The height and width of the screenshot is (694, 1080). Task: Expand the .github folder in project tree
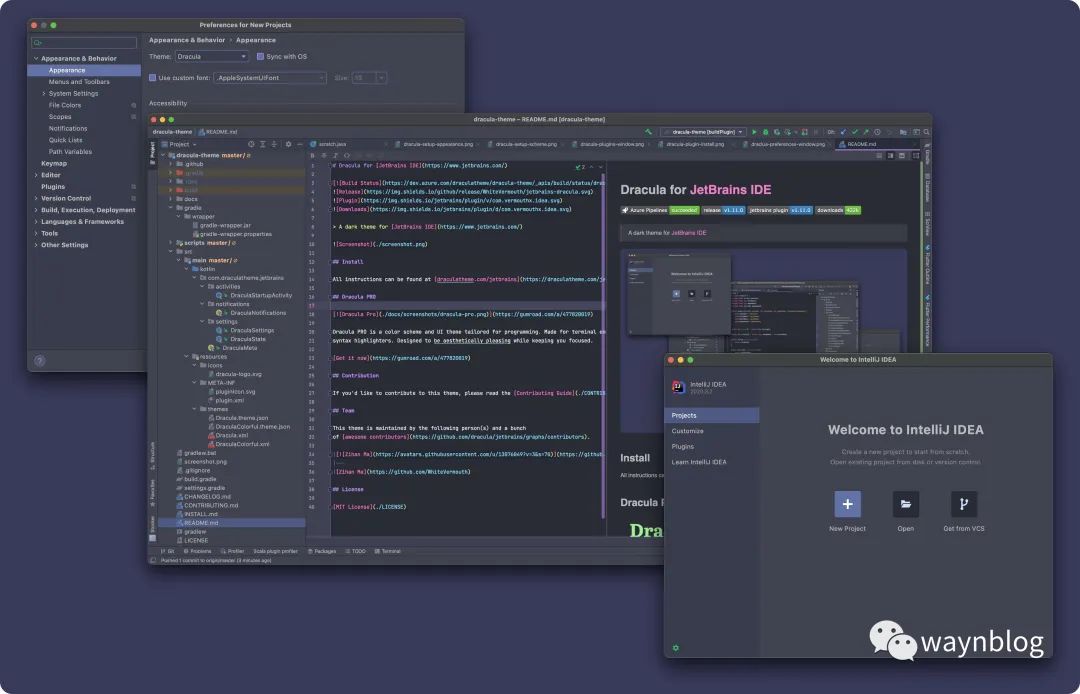(171, 165)
